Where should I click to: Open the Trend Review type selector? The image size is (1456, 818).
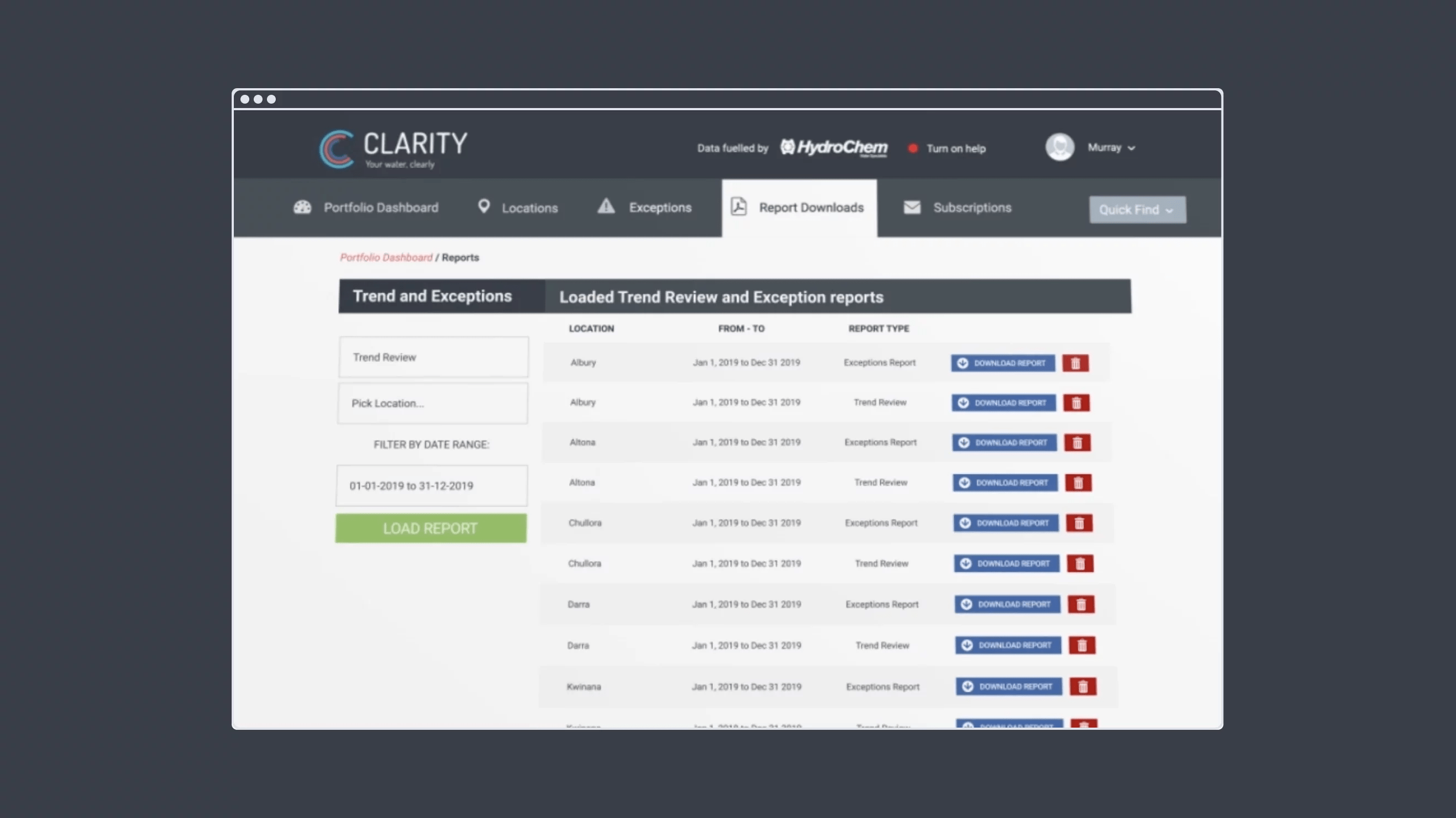pyautogui.click(x=433, y=357)
